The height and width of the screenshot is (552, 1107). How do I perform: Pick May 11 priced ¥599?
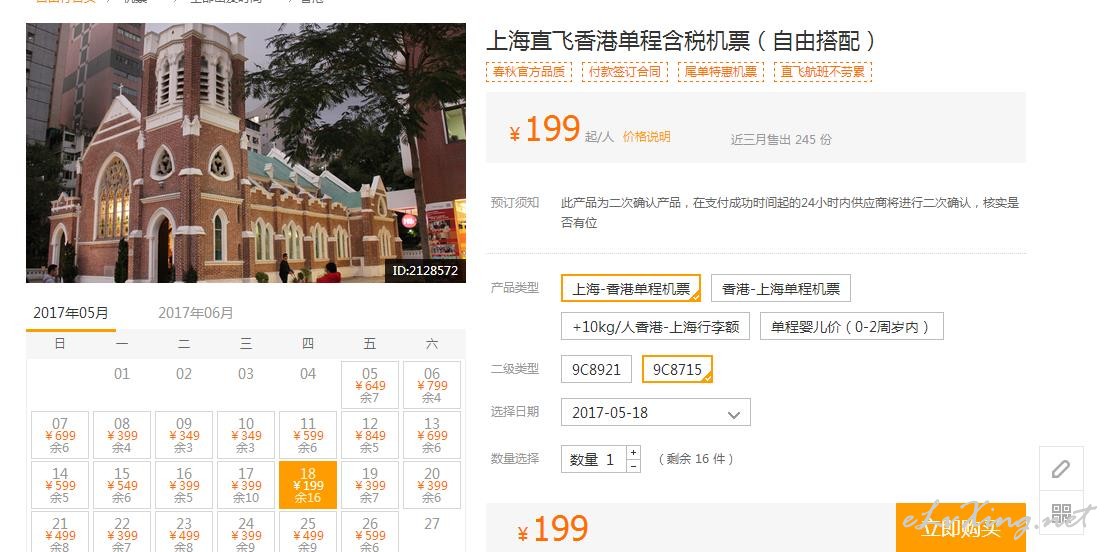coord(308,435)
